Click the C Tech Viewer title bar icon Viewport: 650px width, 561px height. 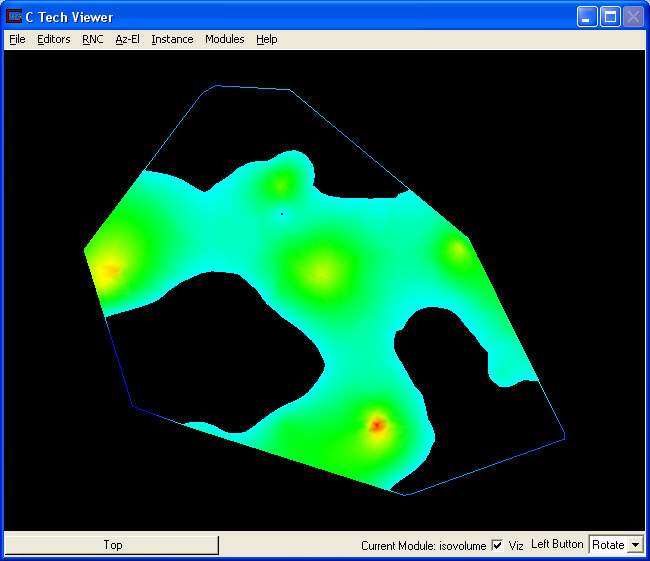click(x=14, y=17)
